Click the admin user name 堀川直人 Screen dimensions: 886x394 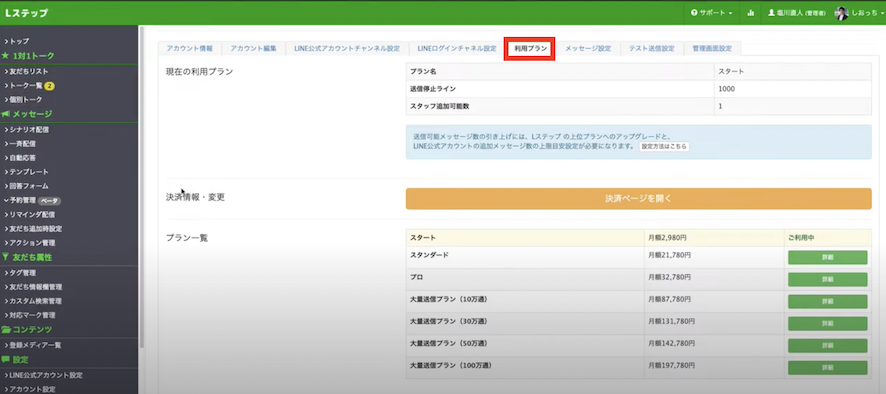point(797,12)
